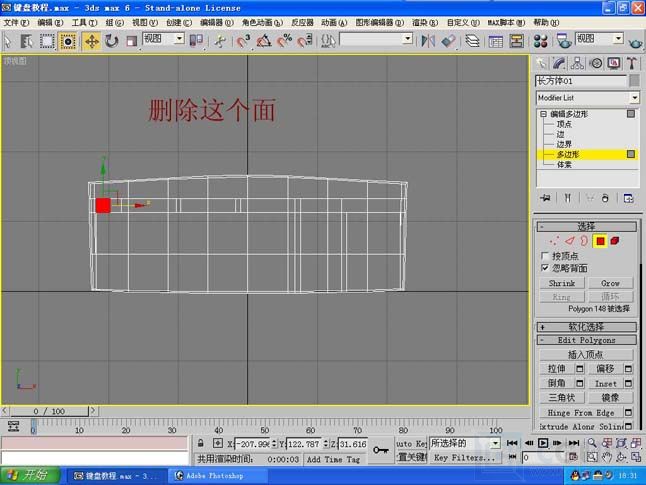The height and width of the screenshot is (485, 646).
Task: Toggle Percent Snap in toolbar
Action: (284, 41)
